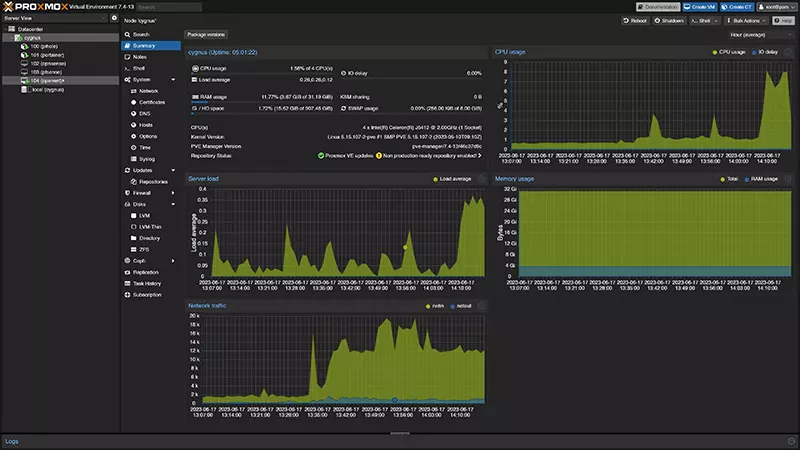The height and width of the screenshot is (450, 800).
Task: Toggle IO delay series in legend
Action: pos(765,52)
